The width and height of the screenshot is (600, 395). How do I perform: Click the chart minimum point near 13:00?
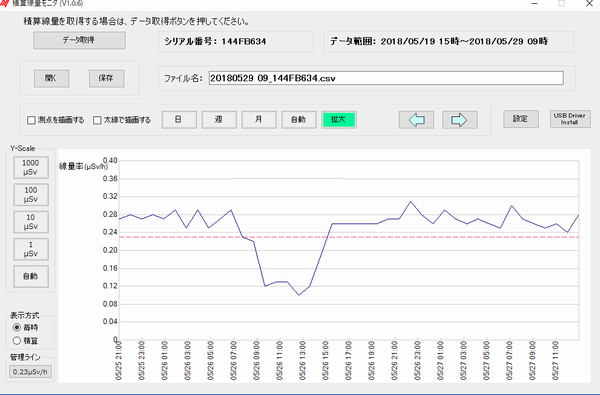coord(299,295)
